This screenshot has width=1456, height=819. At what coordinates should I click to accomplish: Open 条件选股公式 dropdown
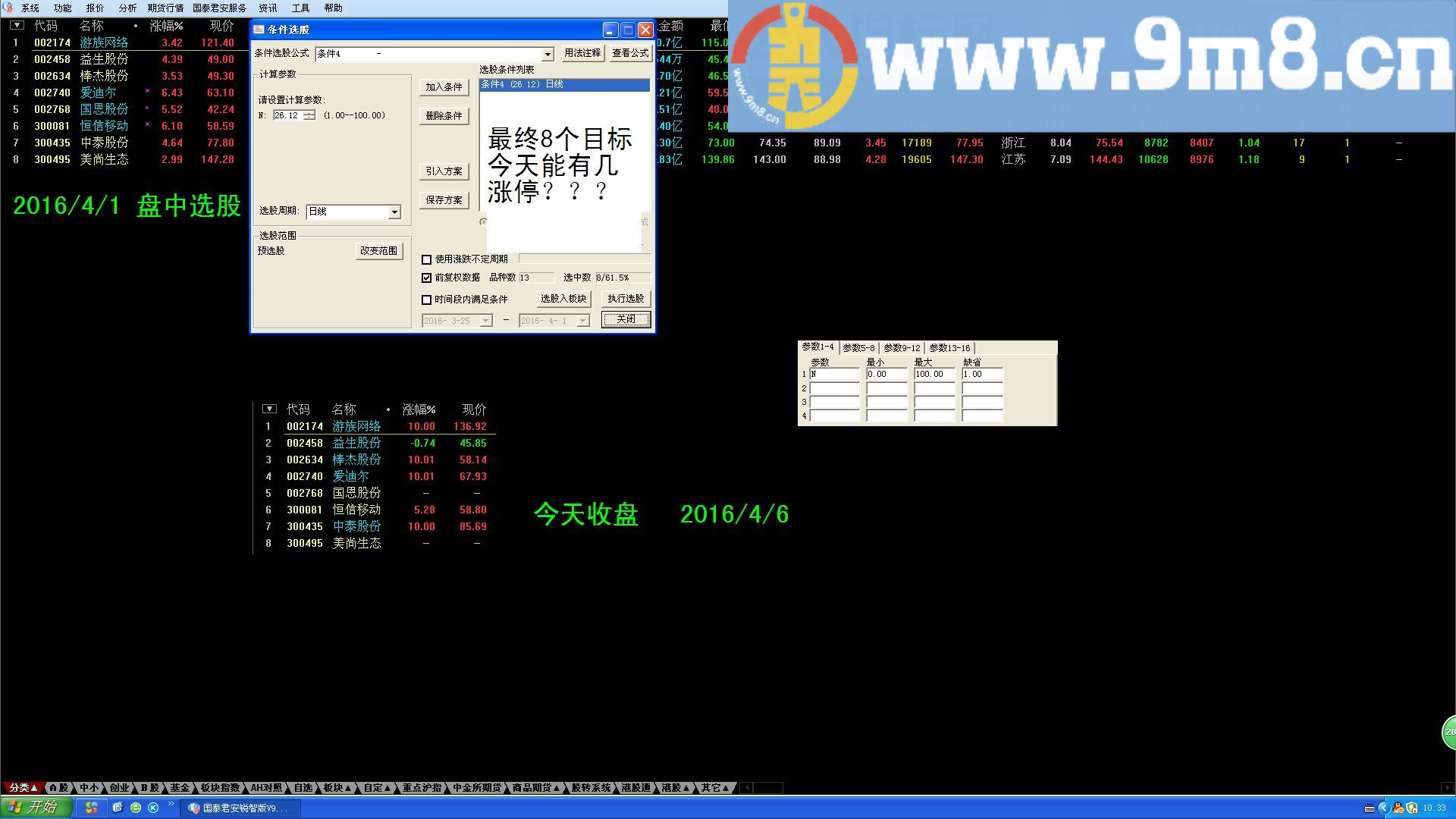point(548,54)
